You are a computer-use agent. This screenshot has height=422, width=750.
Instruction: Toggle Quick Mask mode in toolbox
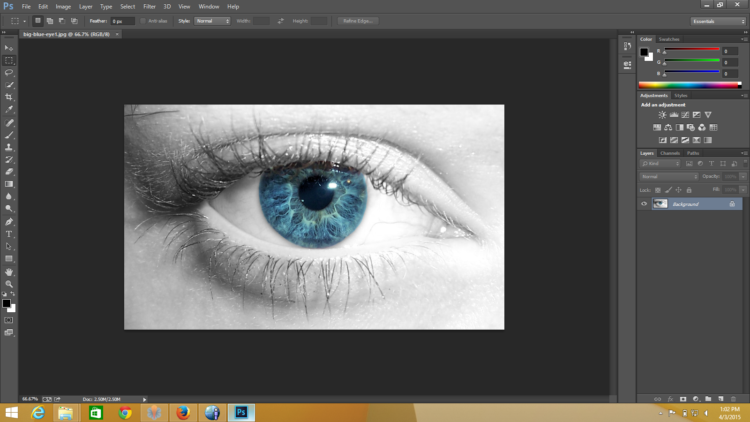pyautogui.click(x=9, y=320)
